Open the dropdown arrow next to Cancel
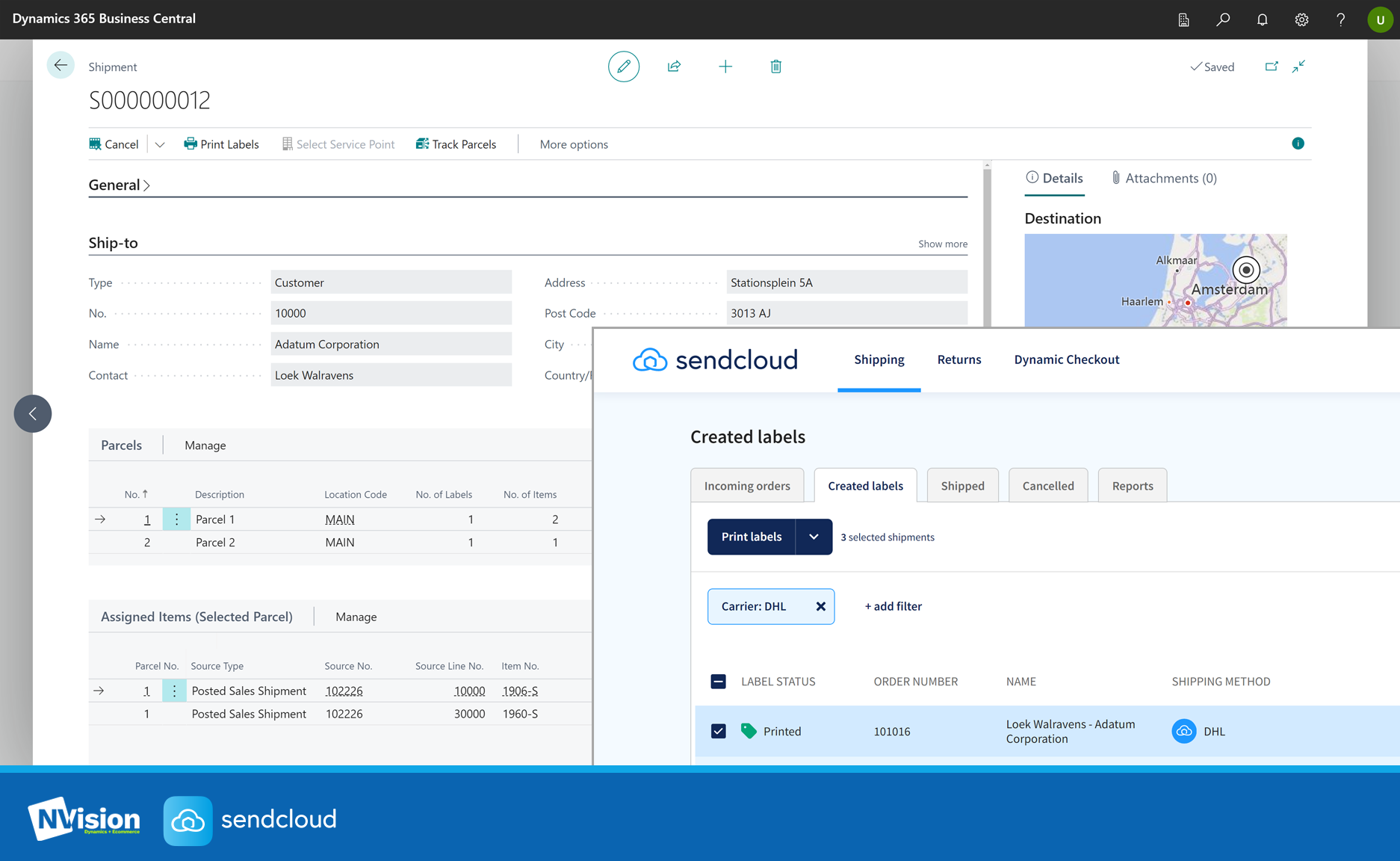 160,144
